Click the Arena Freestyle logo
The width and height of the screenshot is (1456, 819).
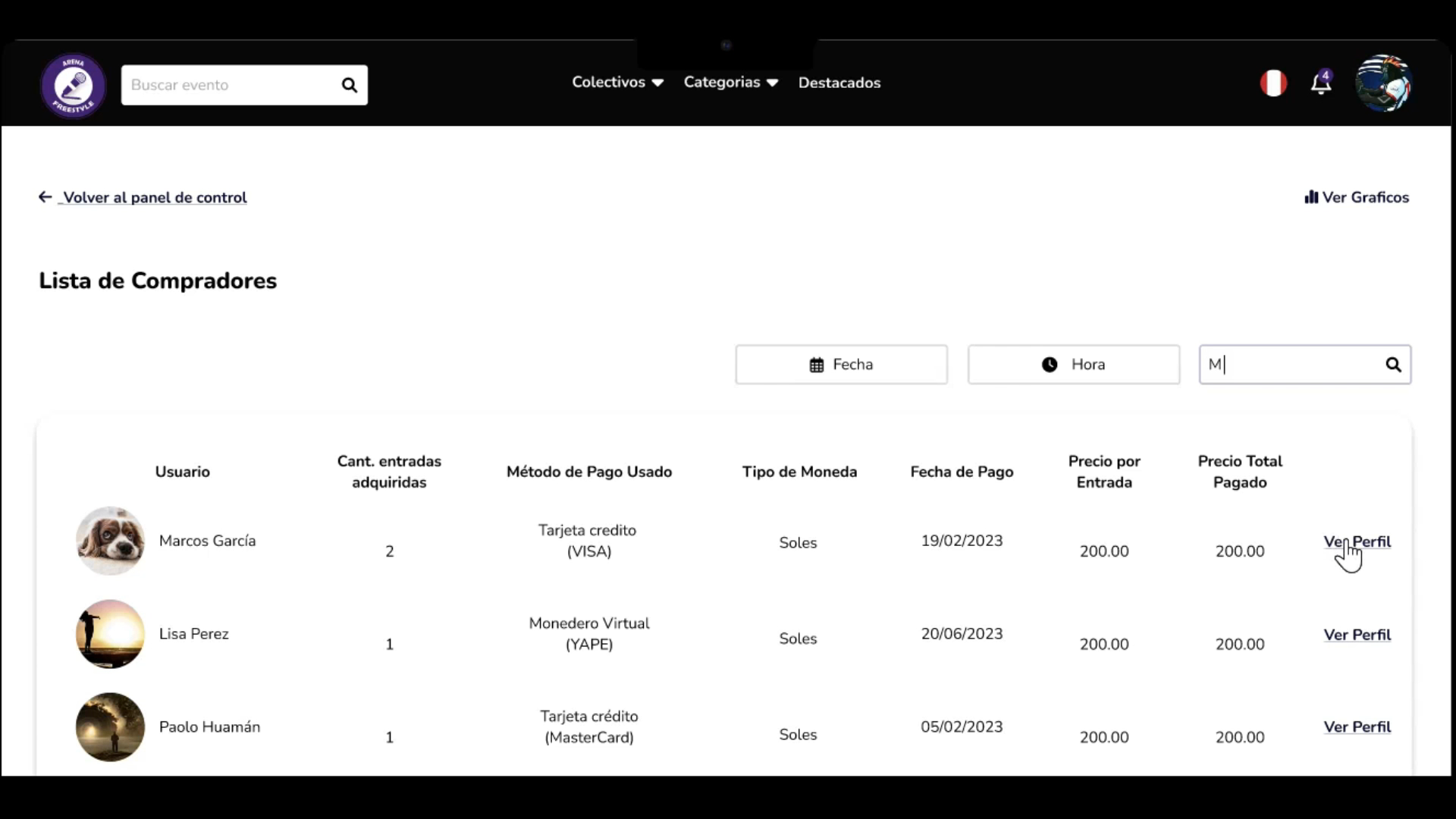click(x=73, y=85)
